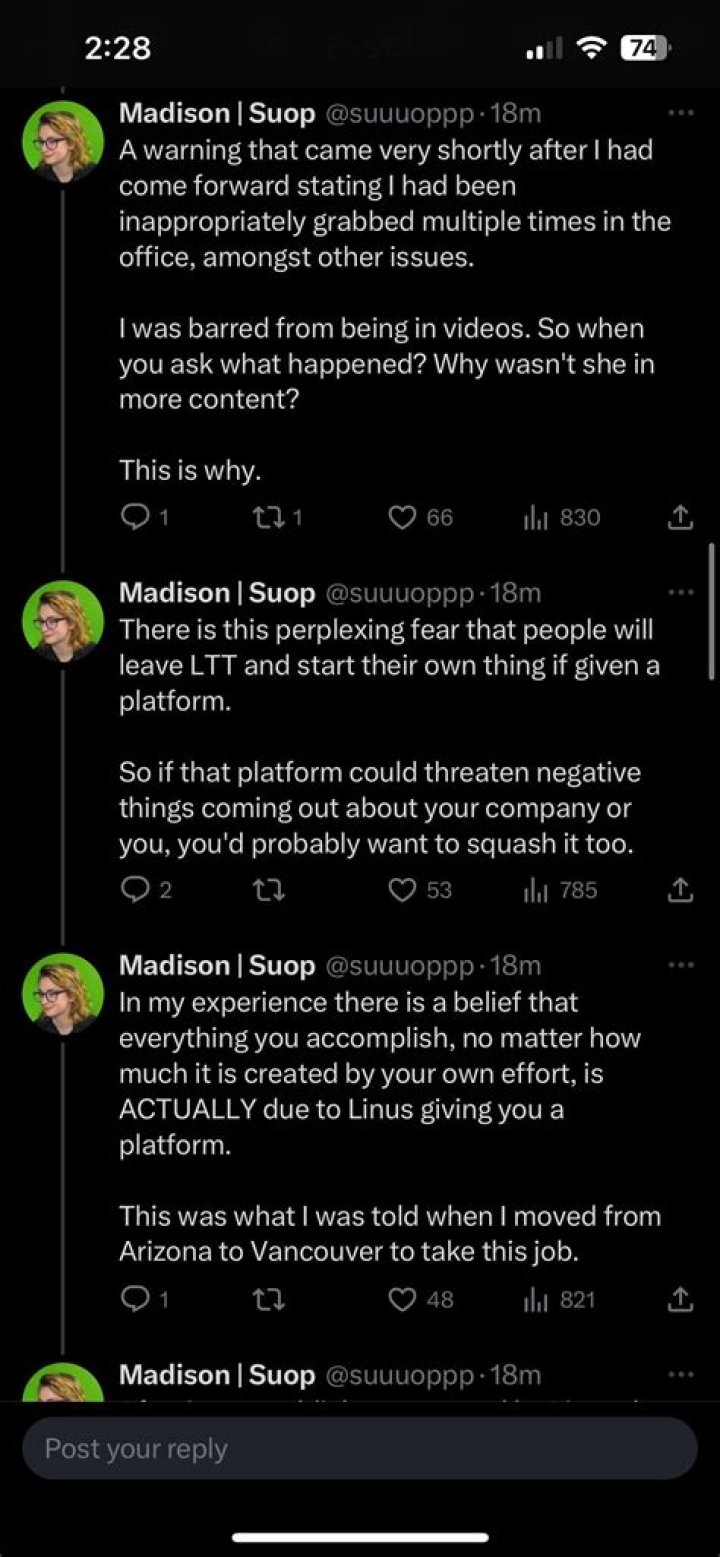
Task: Tap the profile avatar on the Linus tweet
Action: click(63, 993)
